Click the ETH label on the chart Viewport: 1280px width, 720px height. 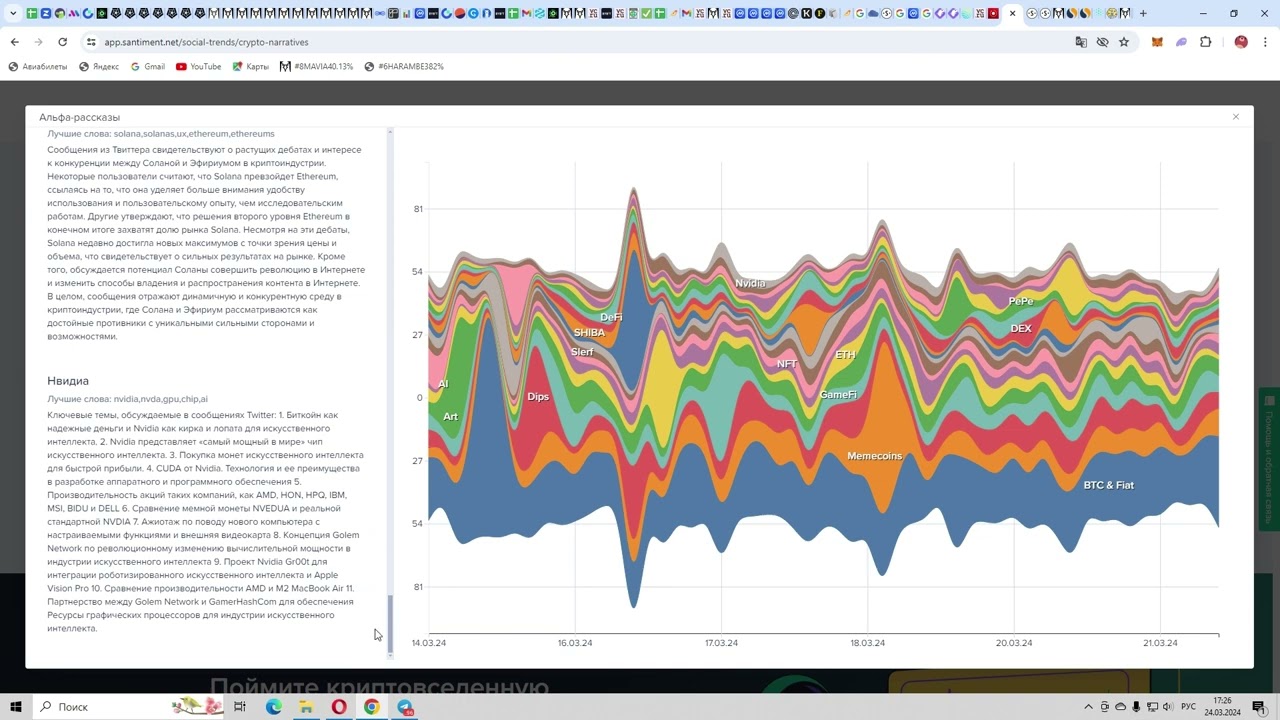click(x=846, y=355)
